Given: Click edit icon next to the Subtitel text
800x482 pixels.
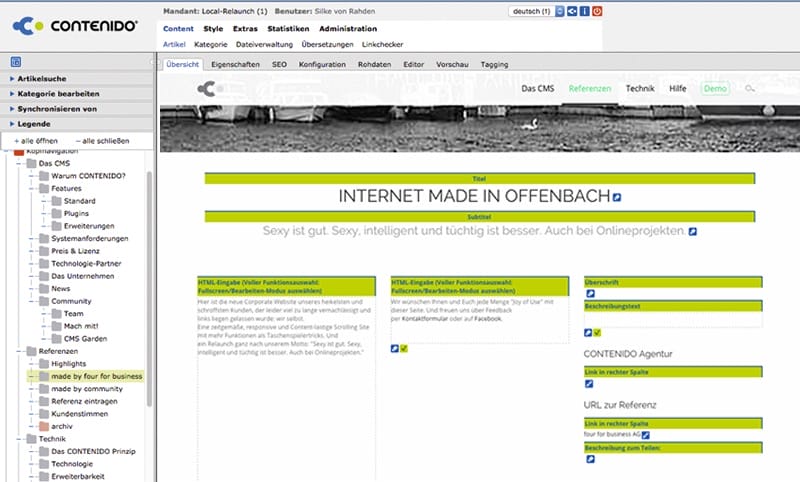Looking at the screenshot, I should click(693, 232).
